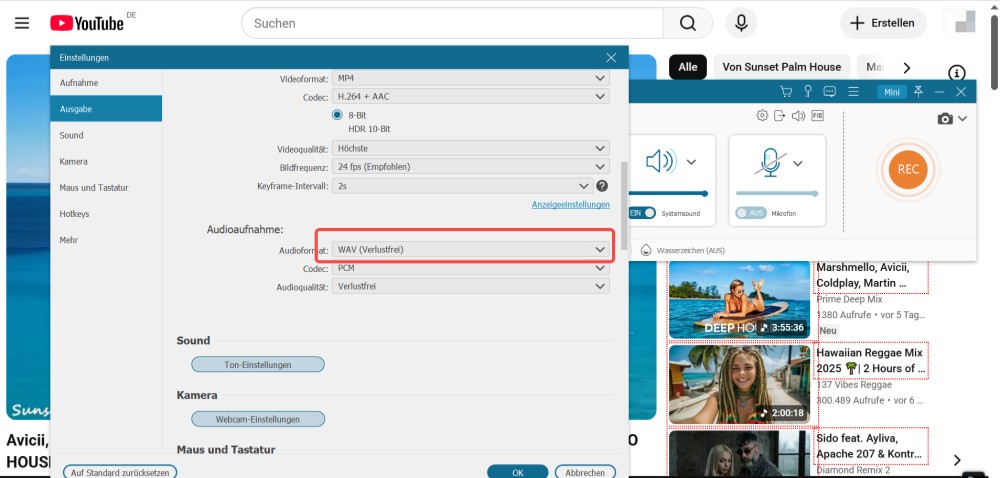Open the YouTube hamburger guide menu
1000x478 pixels.
pyautogui.click(x=22, y=23)
